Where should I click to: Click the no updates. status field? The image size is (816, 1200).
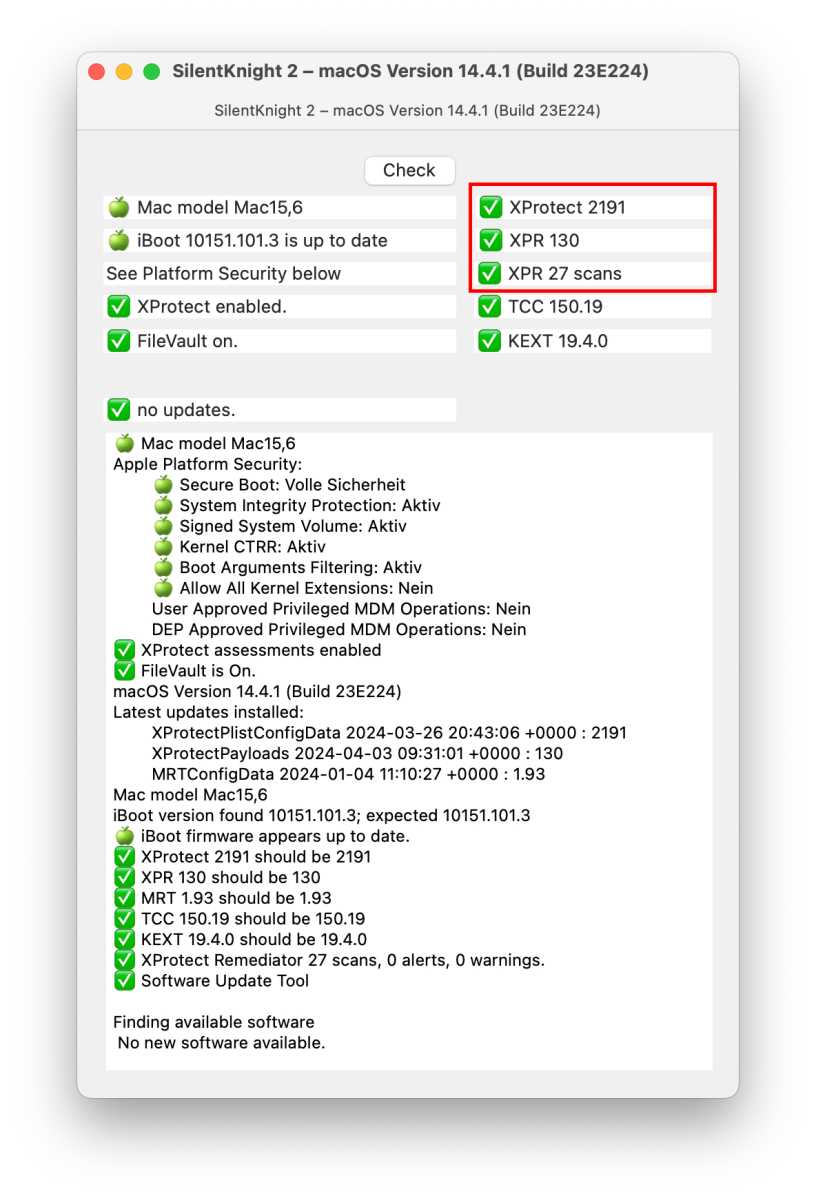tap(280, 410)
